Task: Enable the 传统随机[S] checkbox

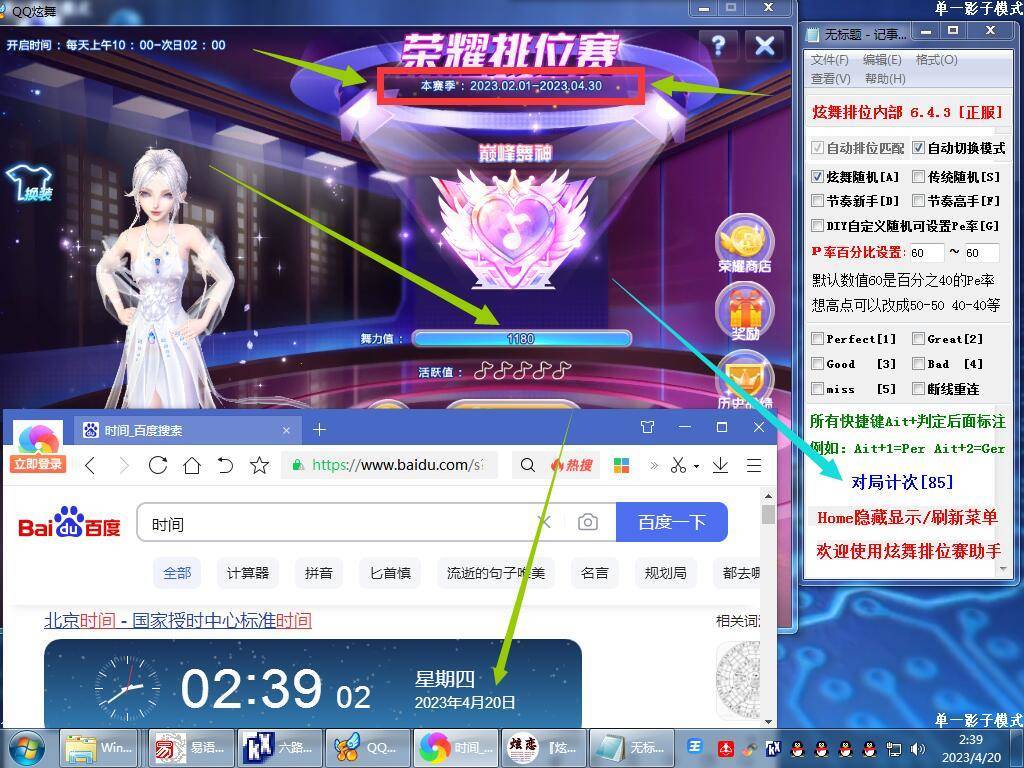Action: (918, 176)
